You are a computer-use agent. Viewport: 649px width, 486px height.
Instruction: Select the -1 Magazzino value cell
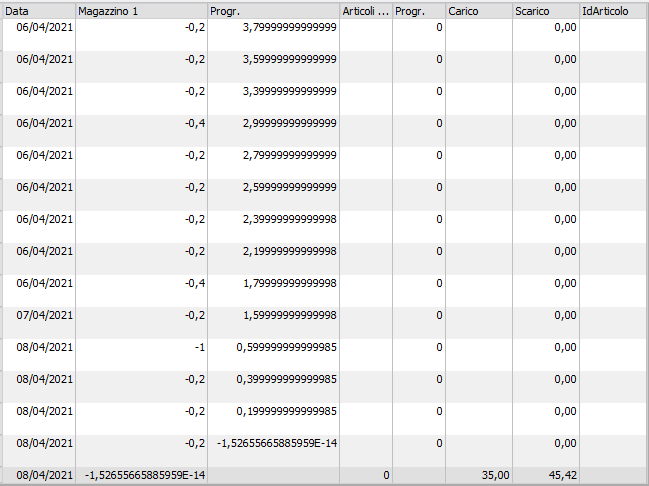coord(142,355)
